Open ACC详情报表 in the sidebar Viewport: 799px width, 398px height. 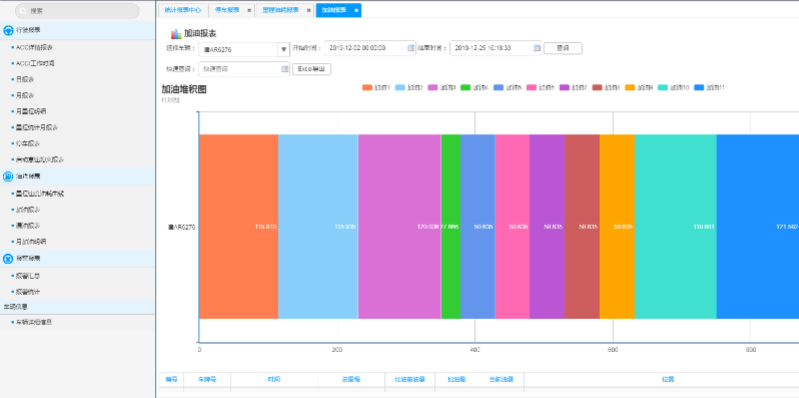(x=35, y=47)
